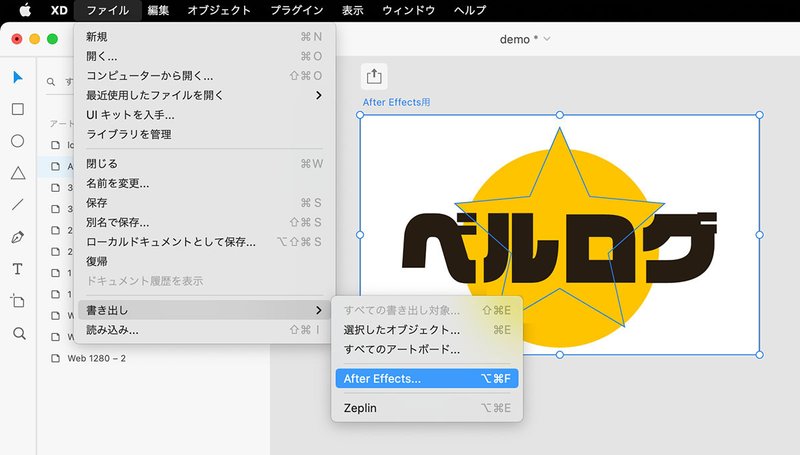The width and height of the screenshot is (800, 455).
Task: Select the Pen tool
Action: (x=18, y=237)
